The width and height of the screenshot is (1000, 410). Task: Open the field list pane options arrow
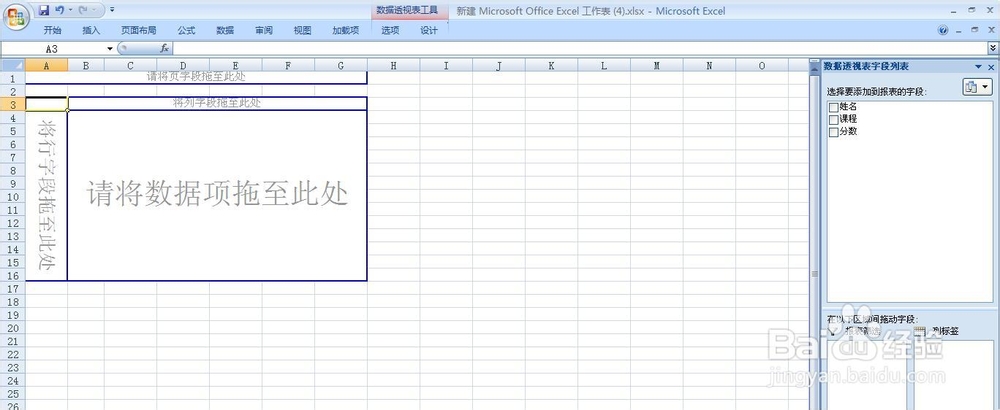[x=978, y=67]
